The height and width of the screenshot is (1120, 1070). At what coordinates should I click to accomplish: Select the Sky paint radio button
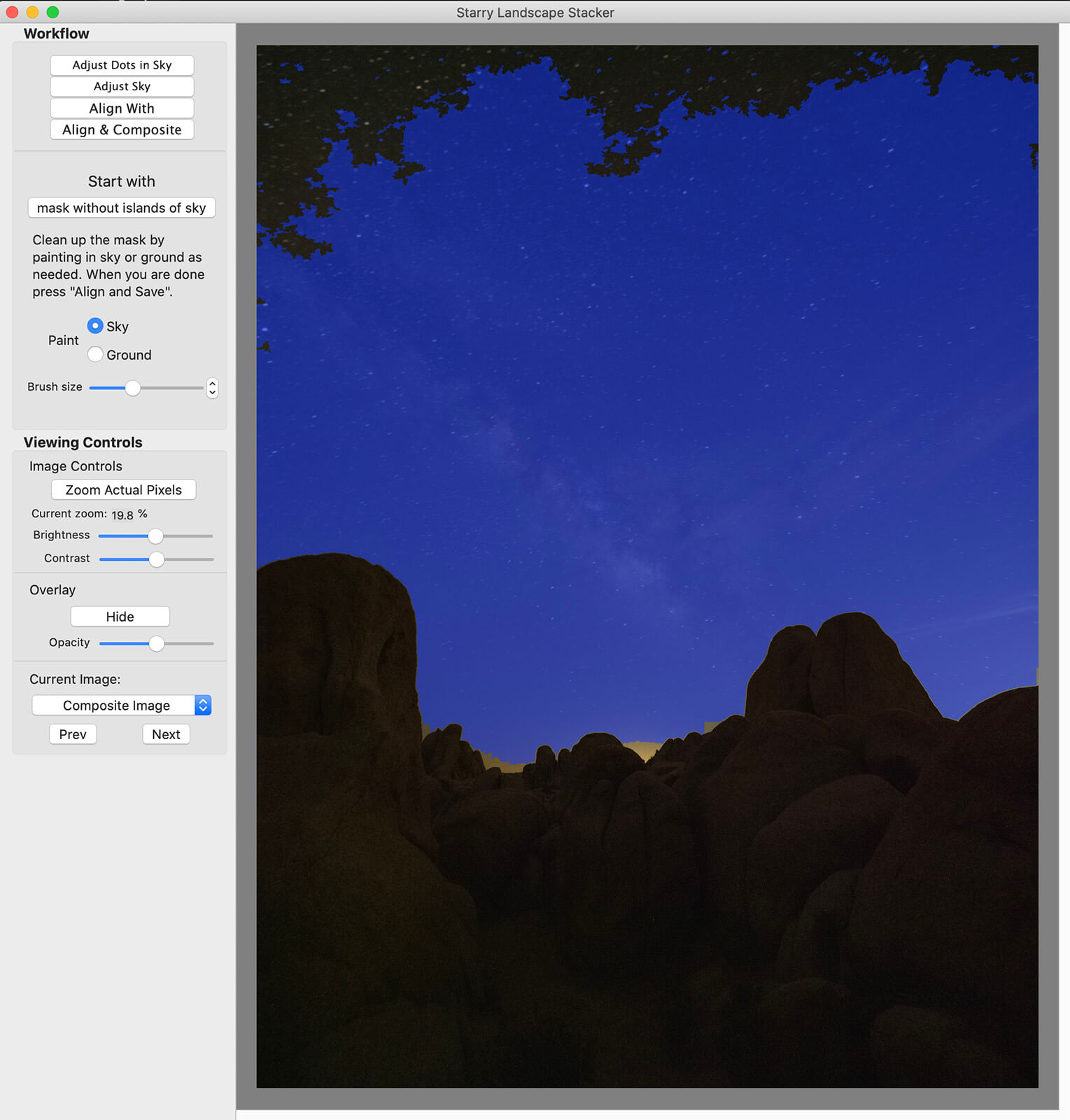coord(95,326)
